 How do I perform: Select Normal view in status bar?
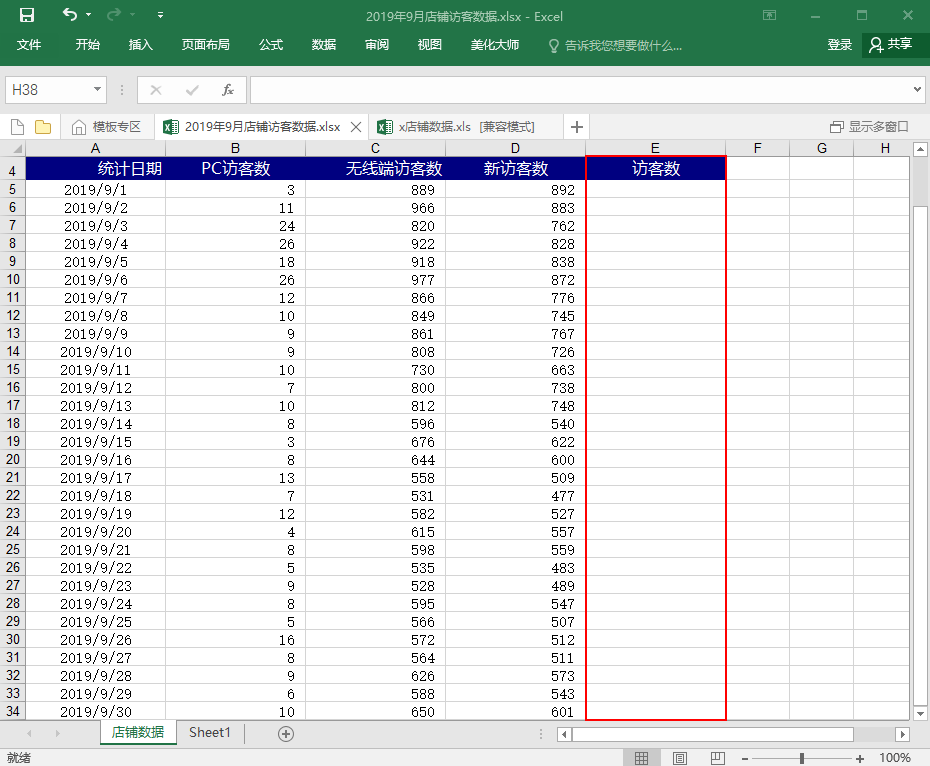(642, 758)
